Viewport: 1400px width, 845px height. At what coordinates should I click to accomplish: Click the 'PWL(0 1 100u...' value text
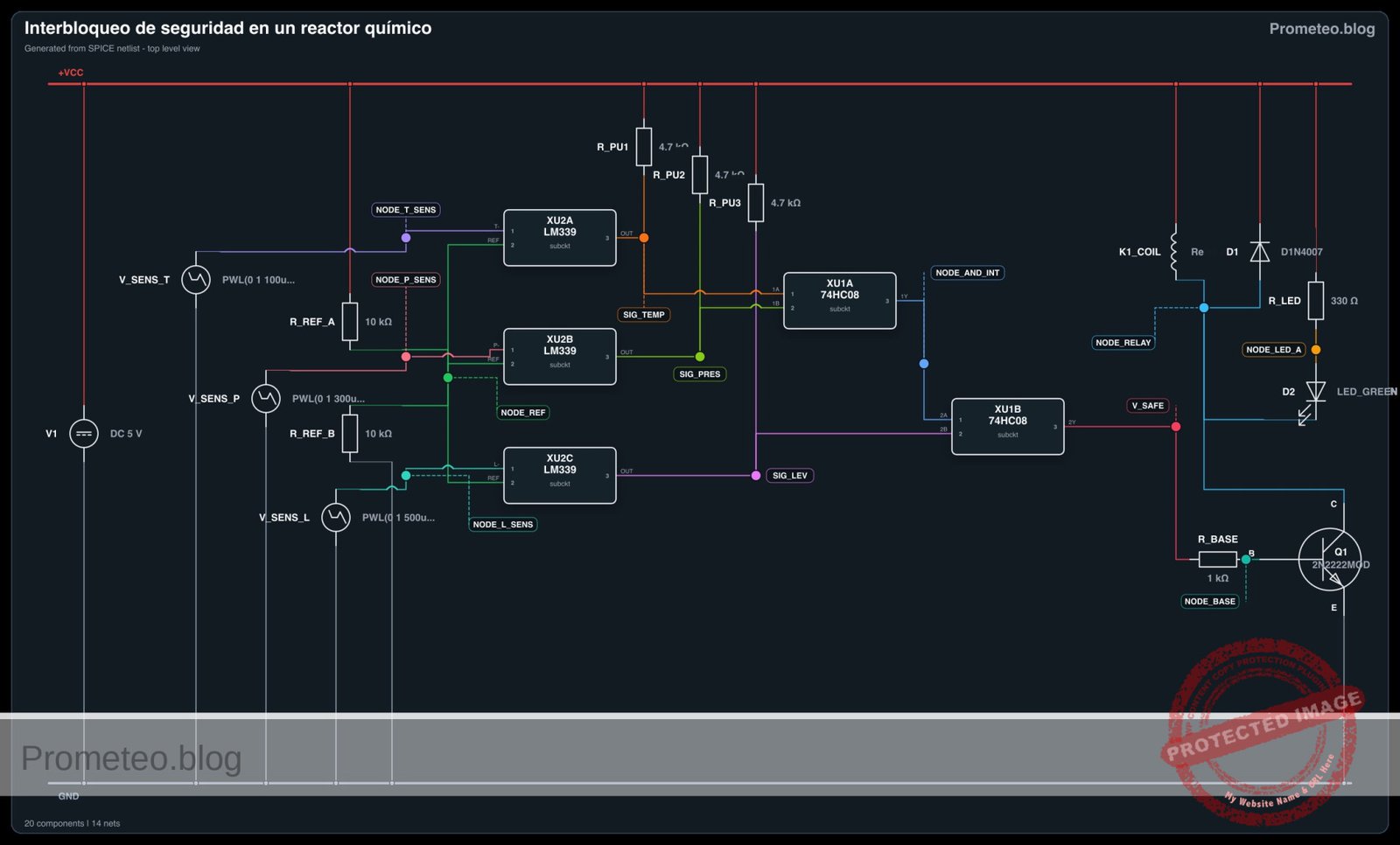pyautogui.click(x=258, y=280)
